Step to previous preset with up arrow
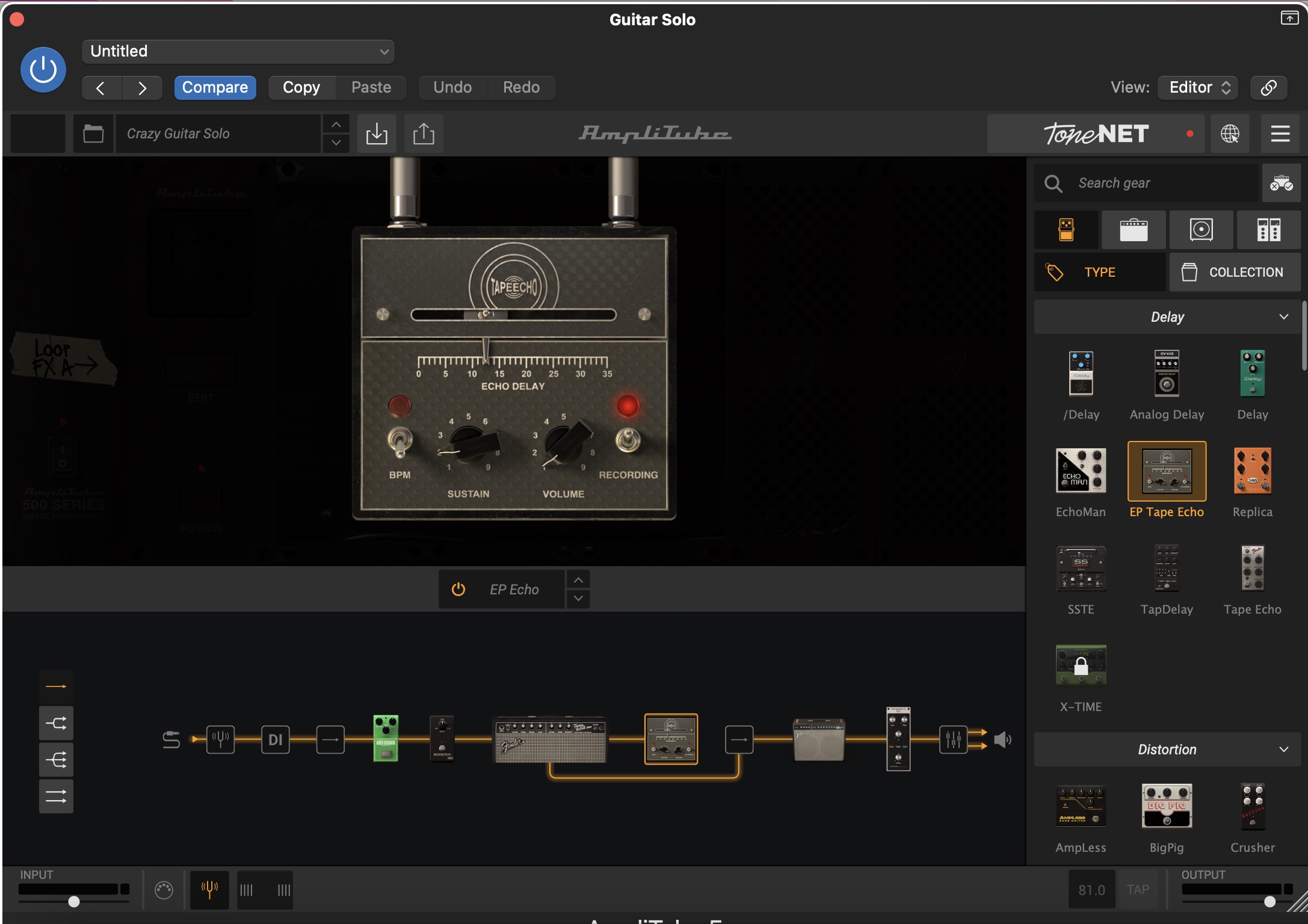Image resolution: width=1308 pixels, height=924 pixels. tap(336, 125)
